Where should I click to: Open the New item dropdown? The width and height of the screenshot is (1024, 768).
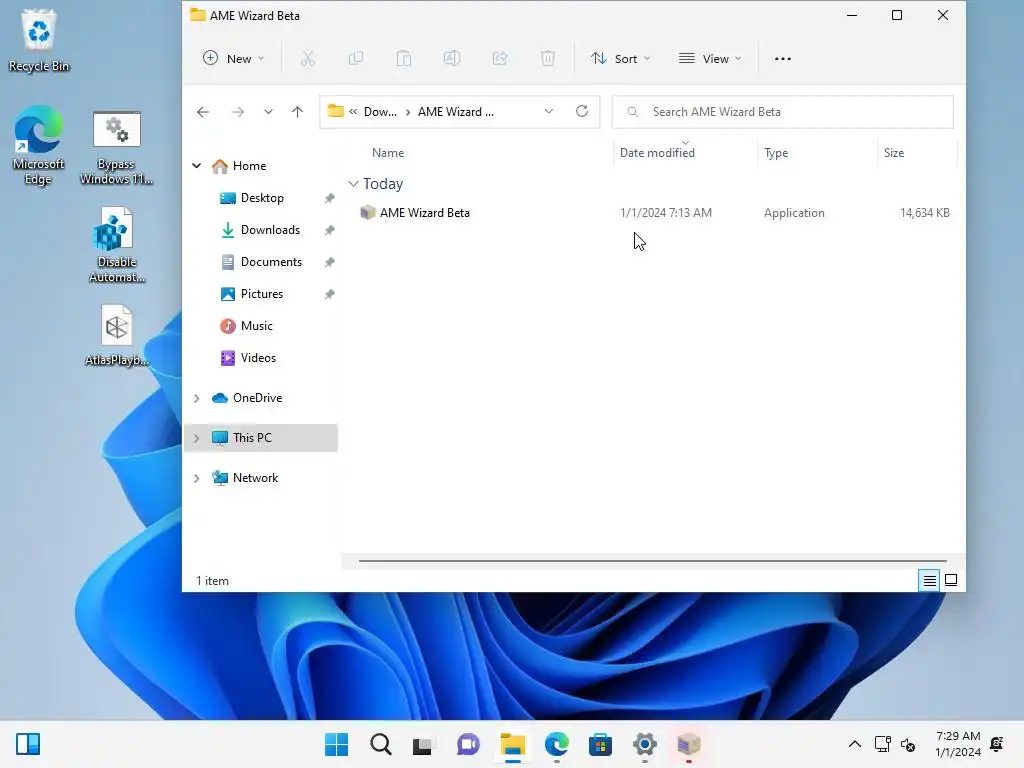pyautogui.click(x=233, y=59)
